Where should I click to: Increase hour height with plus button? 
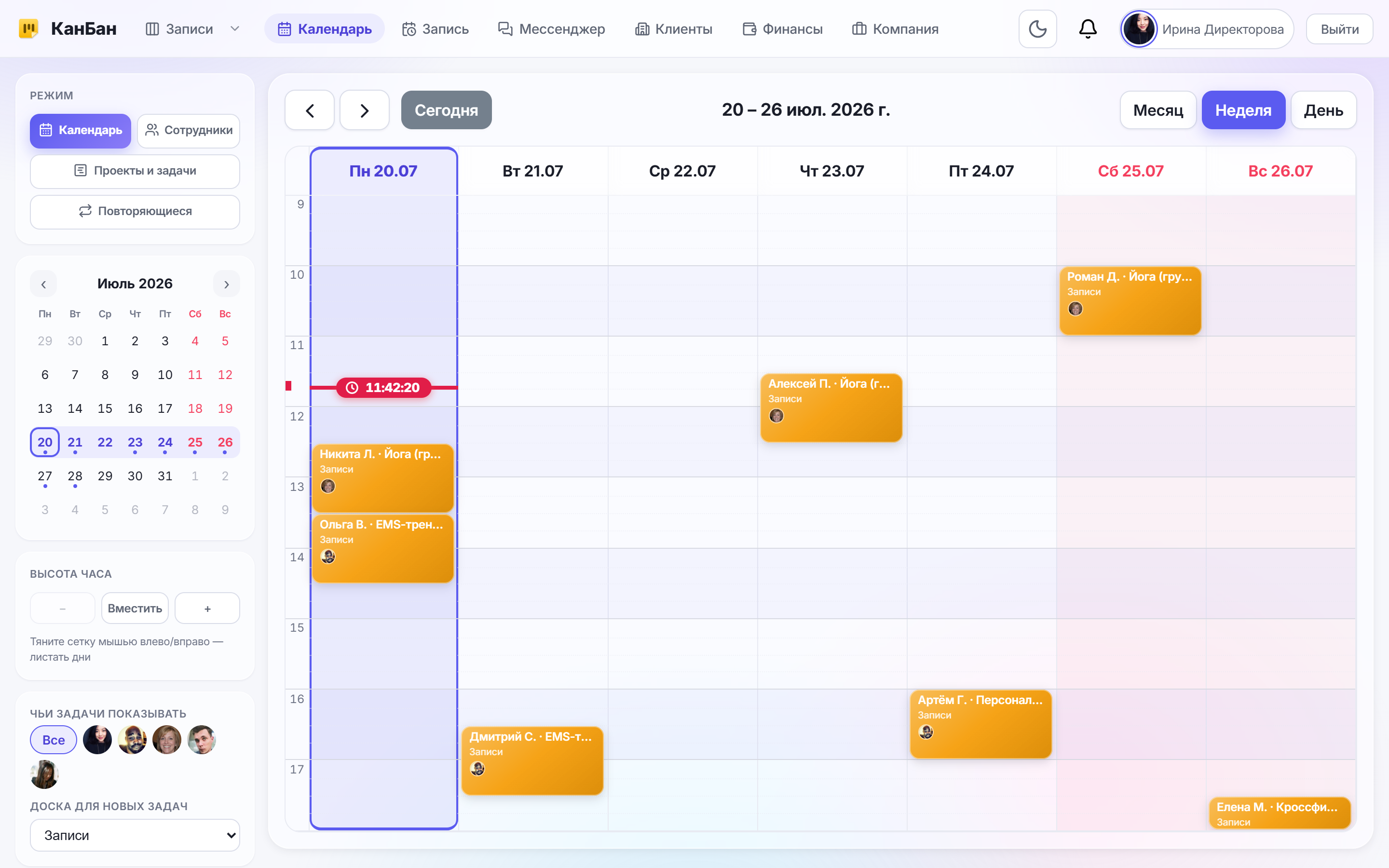(x=207, y=608)
